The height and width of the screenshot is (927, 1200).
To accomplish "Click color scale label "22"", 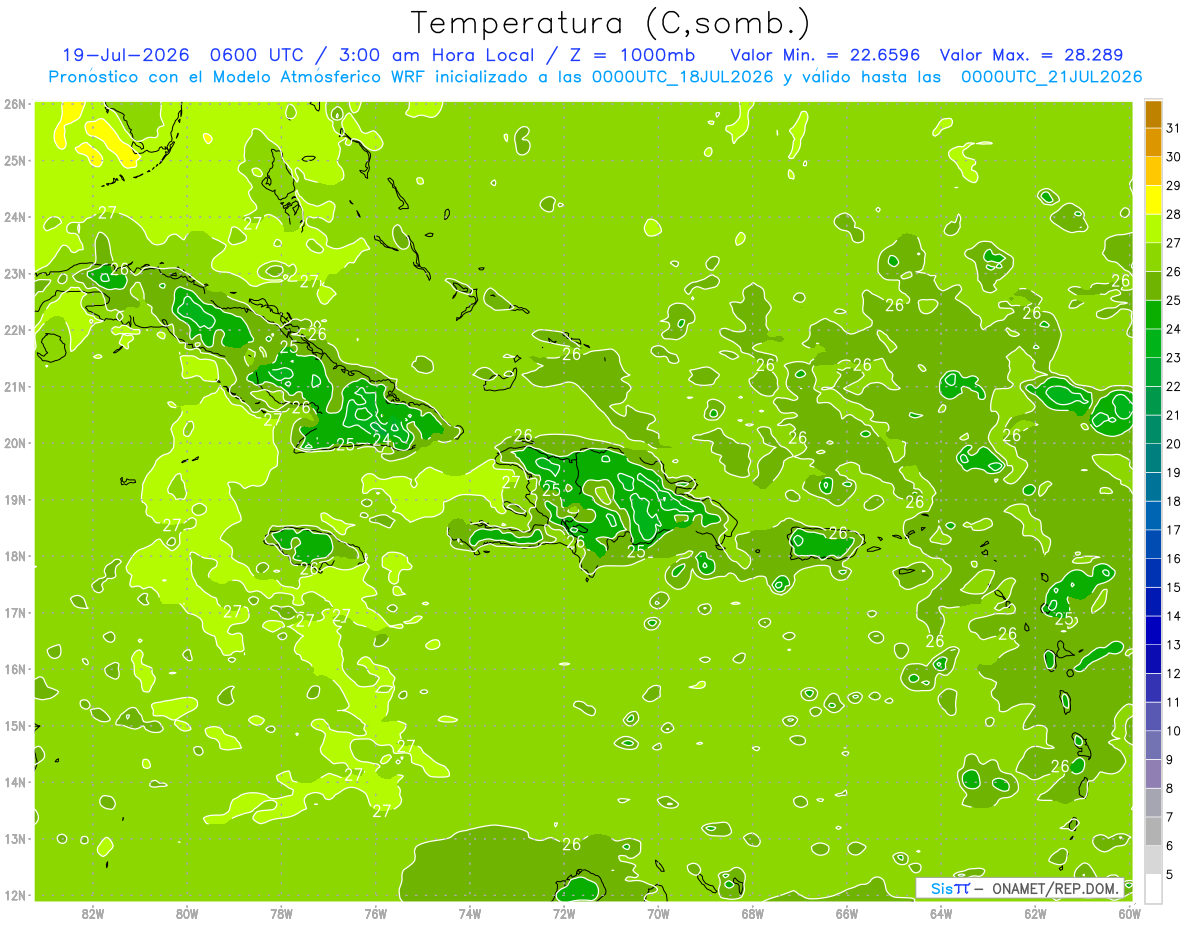I will 1173,386.
